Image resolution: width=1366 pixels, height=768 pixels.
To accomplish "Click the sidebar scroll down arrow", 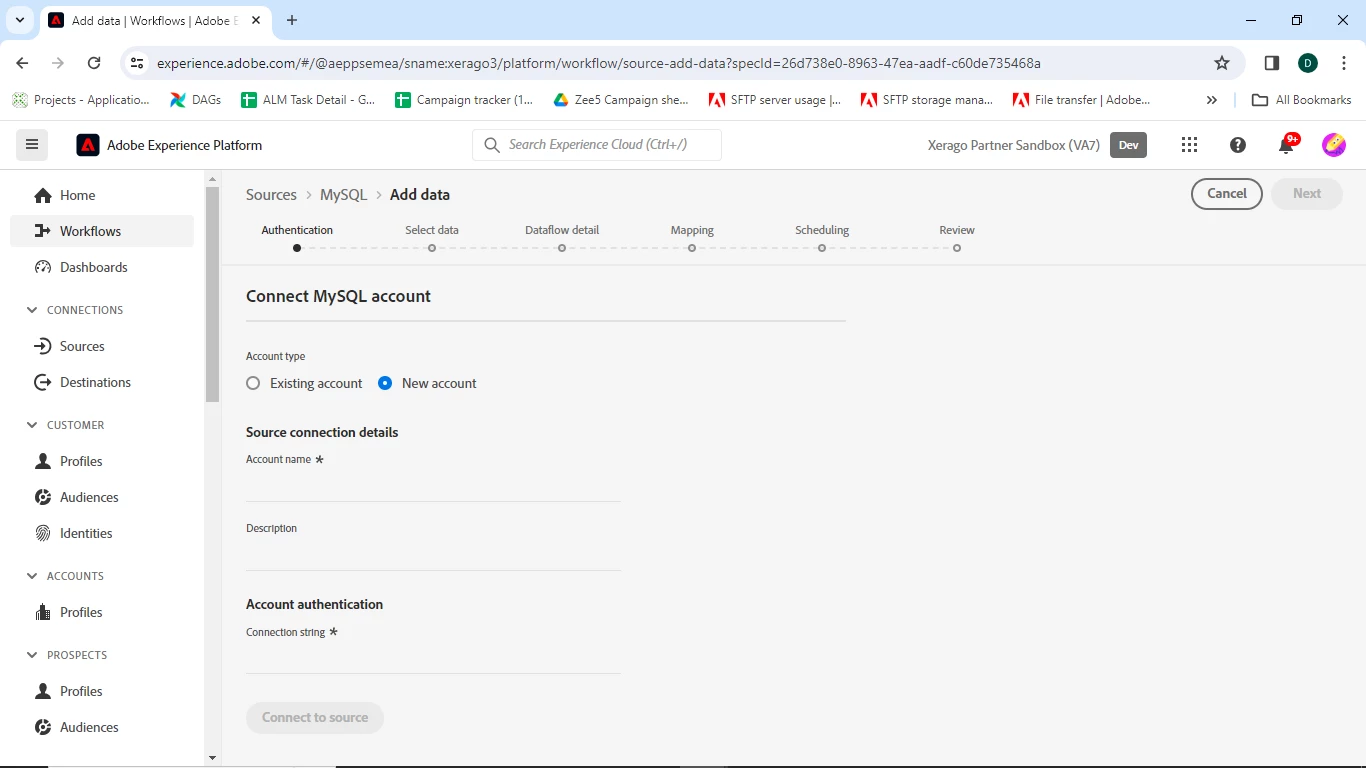I will [x=212, y=758].
